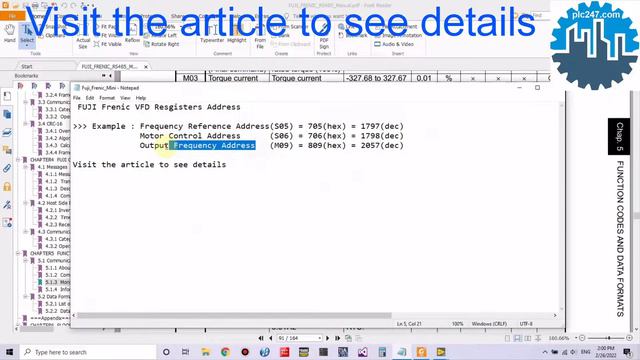Collapse the Bookmarks panel arrow
The image size is (640, 360).
click(x=110, y=76)
